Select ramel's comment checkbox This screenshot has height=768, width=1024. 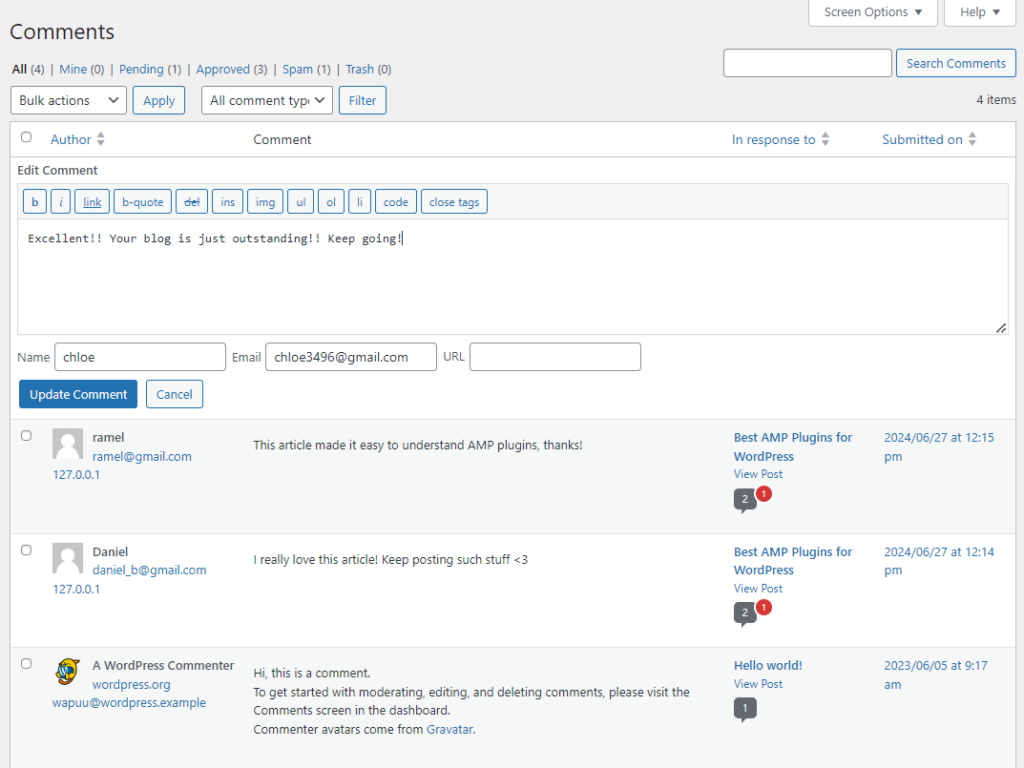[x=26, y=436]
